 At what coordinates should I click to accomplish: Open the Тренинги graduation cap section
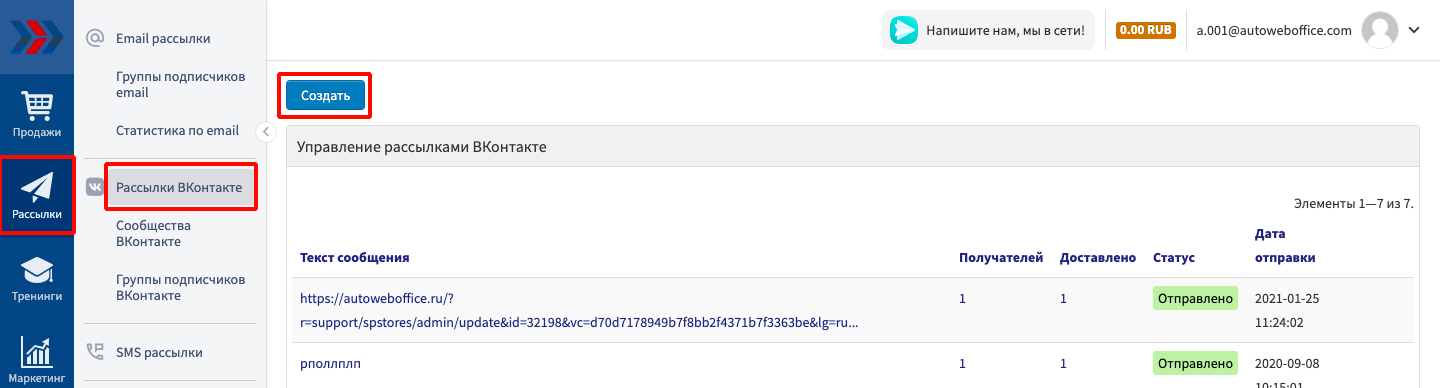point(37,278)
